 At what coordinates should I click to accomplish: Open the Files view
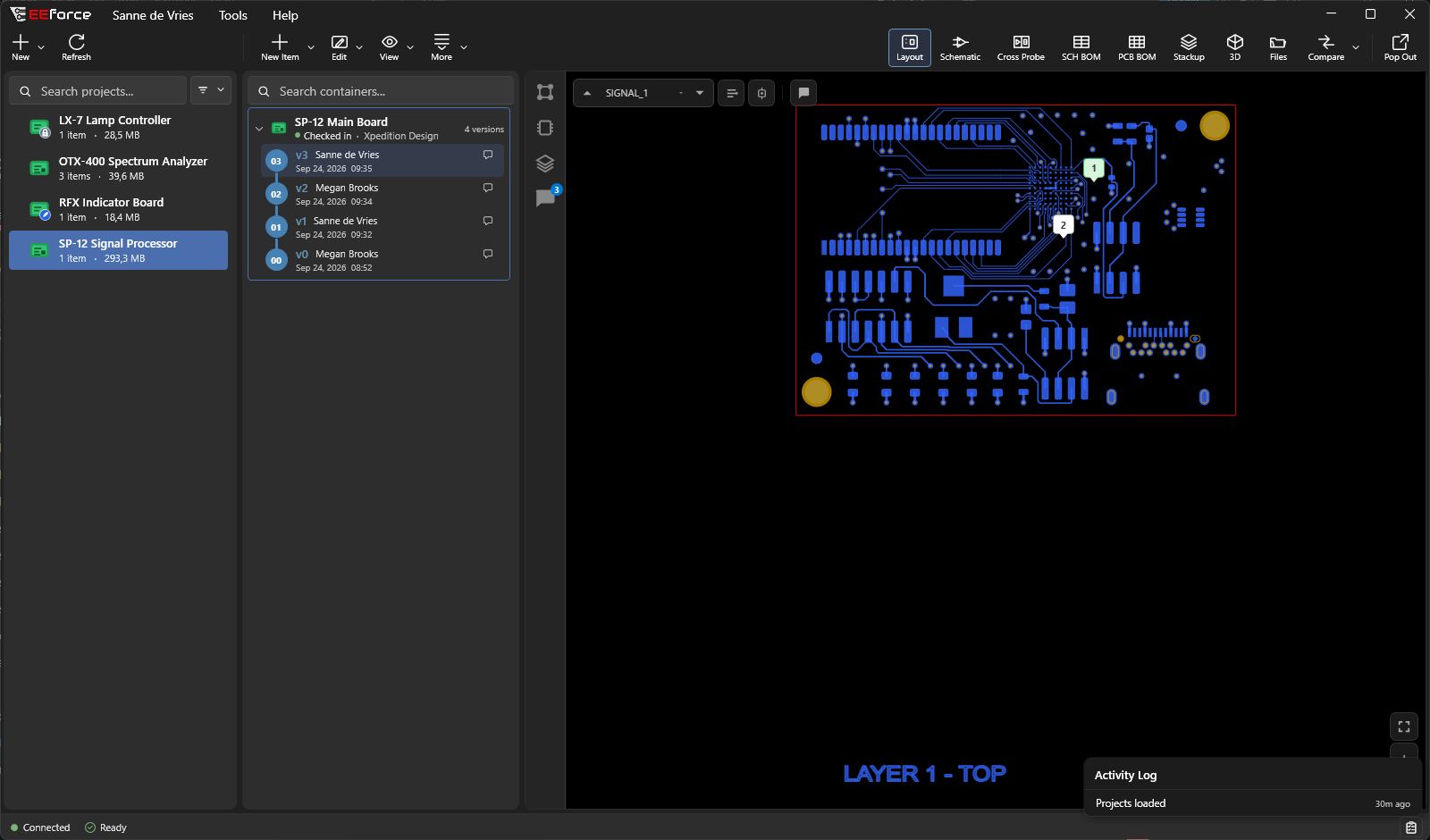pos(1278,47)
